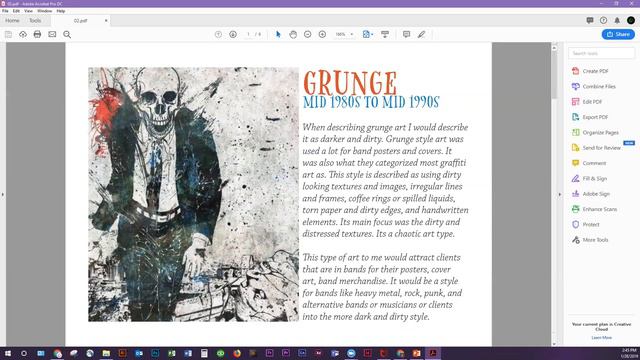Viewport: 640px width, 360px height.
Task: Select the highlighter pen tool
Action: (x=422, y=34)
